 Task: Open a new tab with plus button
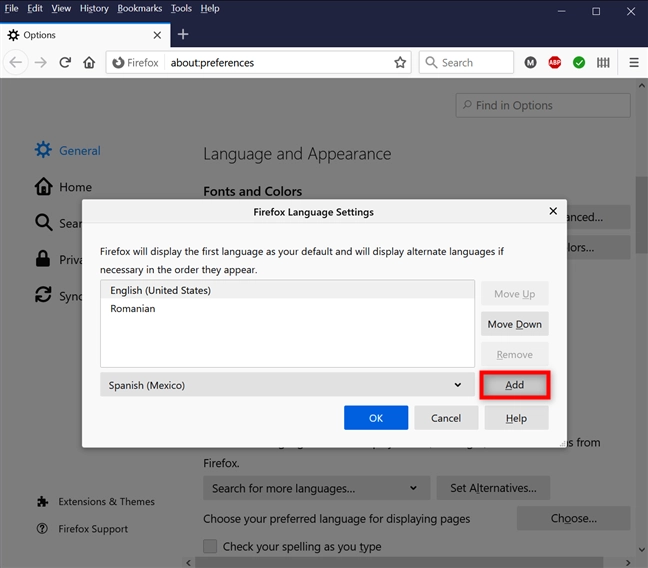coord(183,34)
